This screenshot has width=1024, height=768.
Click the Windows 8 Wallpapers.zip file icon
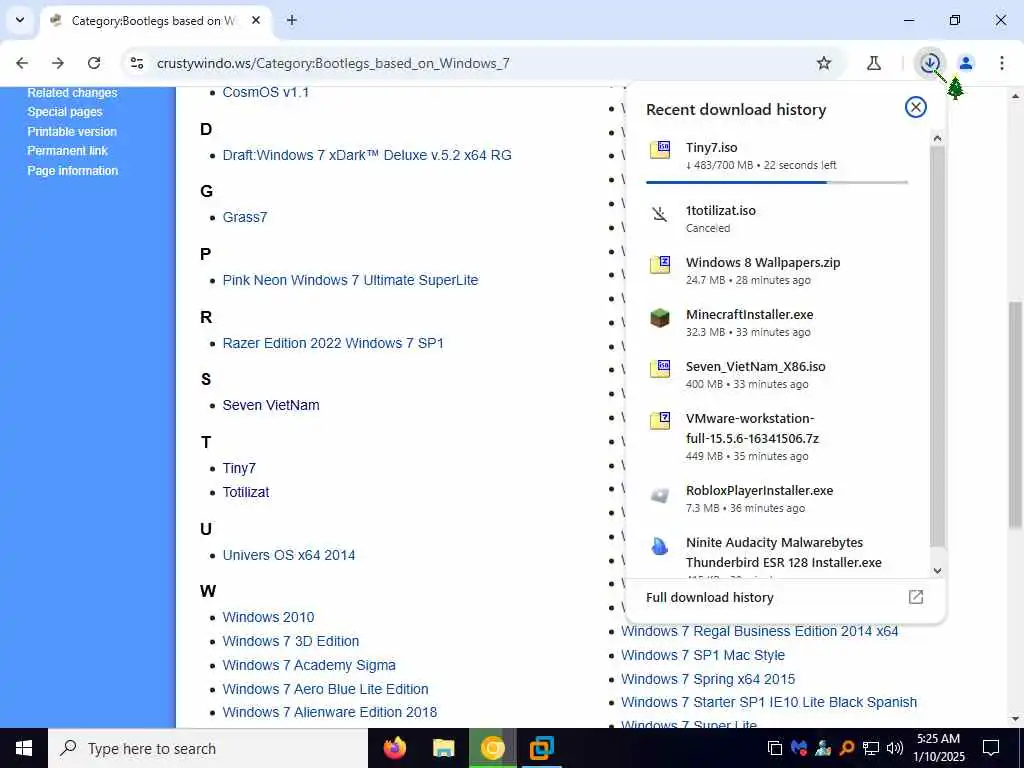(660, 264)
